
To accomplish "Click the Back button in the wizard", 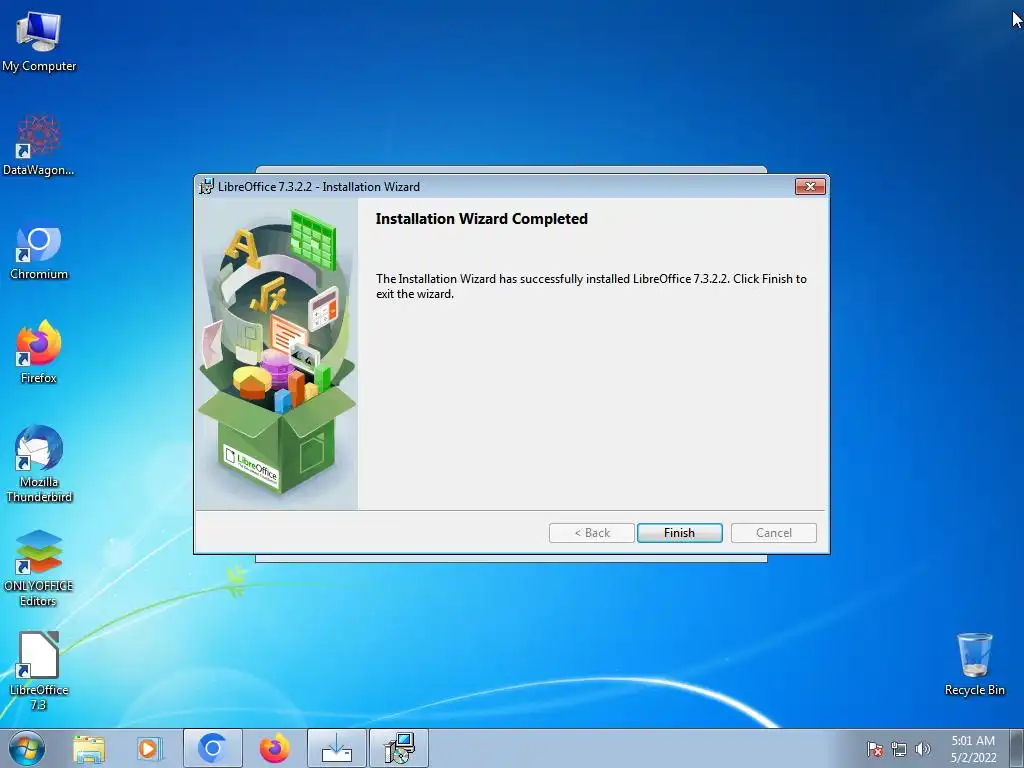I will (592, 533).
